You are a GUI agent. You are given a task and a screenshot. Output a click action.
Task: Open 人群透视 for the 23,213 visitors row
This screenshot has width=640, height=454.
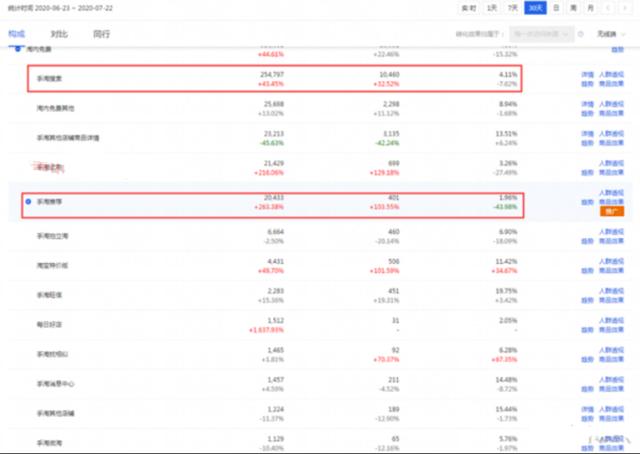pyautogui.click(x=611, y=134)
